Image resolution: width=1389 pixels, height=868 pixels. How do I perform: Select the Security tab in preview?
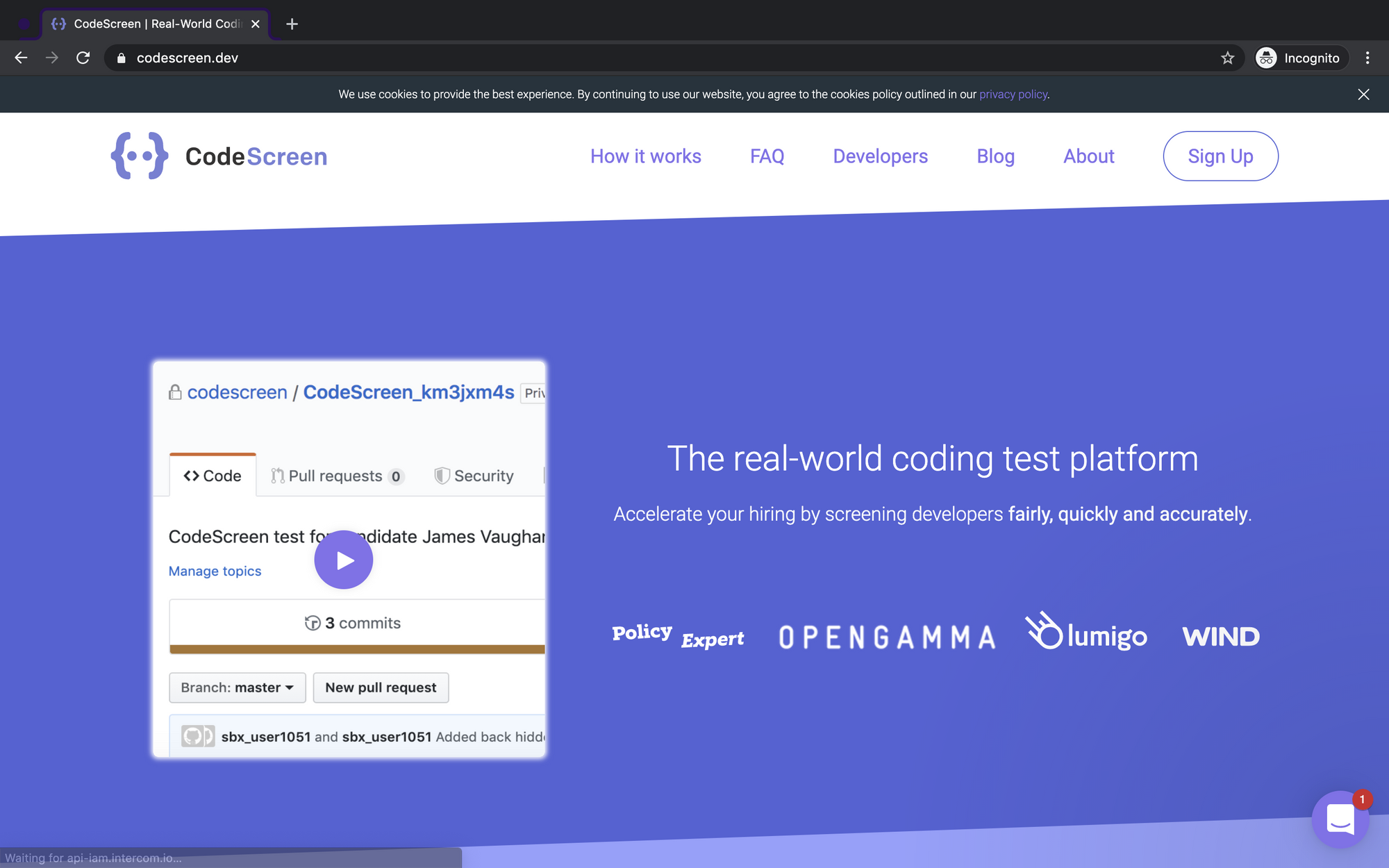474,476
